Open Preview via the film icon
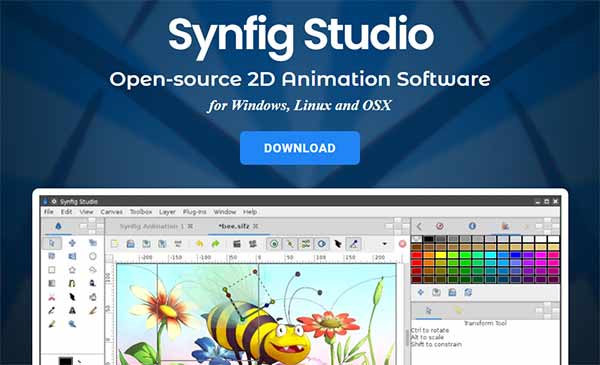 pos(253,244)
